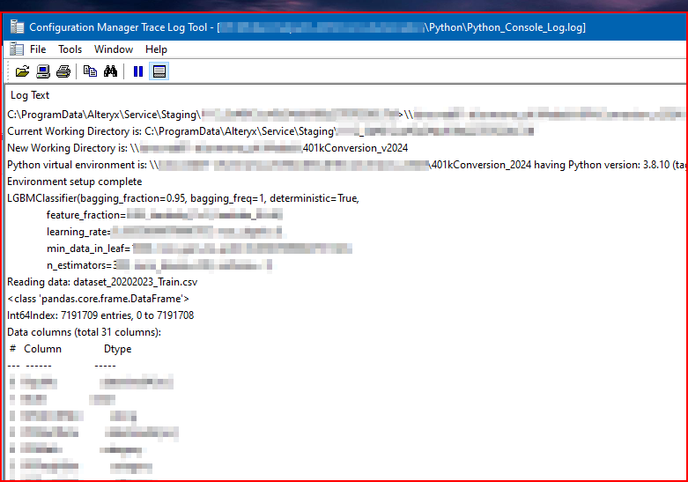Click the CMTrace app icon in title bar

pos(17,27)
